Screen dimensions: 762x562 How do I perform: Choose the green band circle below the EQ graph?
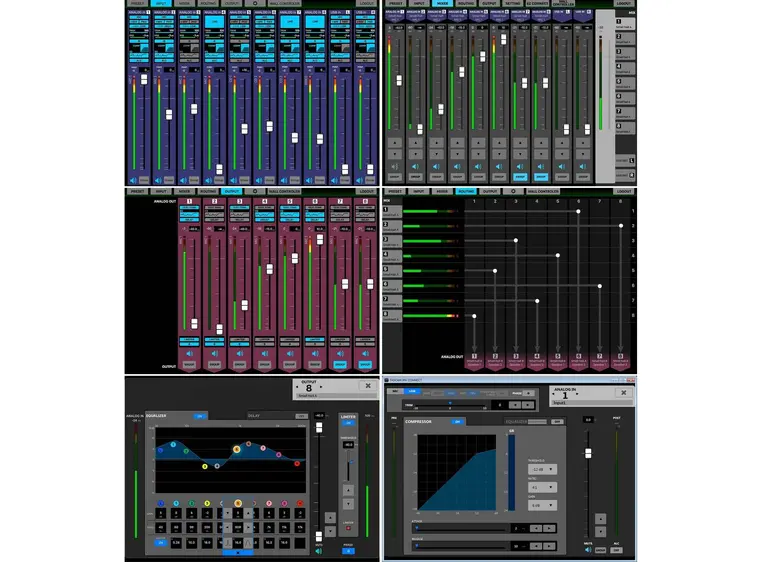click(x=191, y=503)
